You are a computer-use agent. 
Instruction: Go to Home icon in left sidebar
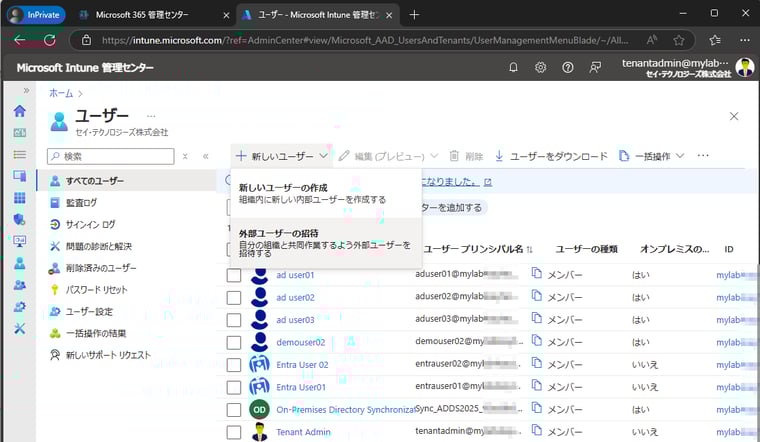tap(19, 111)
